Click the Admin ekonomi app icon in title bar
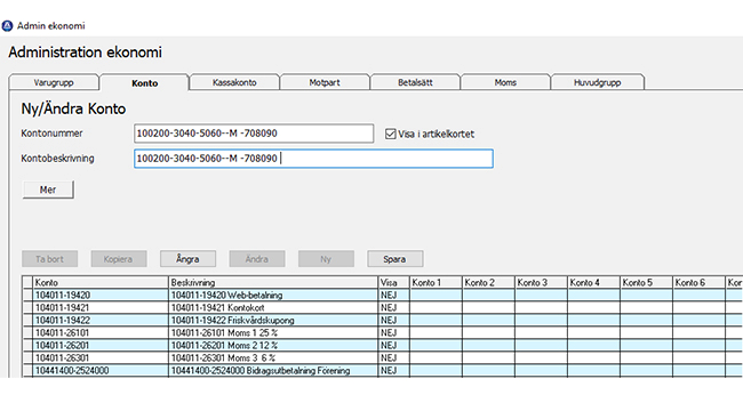This screenshot has width=743, height=395. [x=7, y=26]
